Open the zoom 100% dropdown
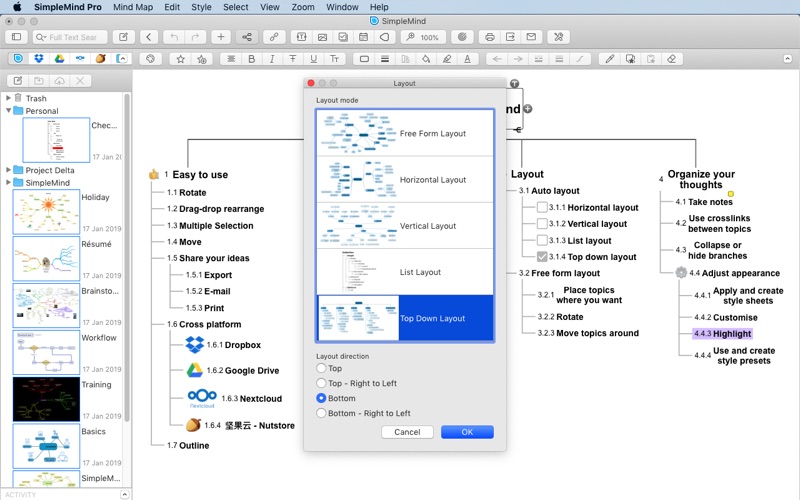Image resolution: width=800 pixels, height=500 pixels. pyautogui.click(x=423, y=37)
